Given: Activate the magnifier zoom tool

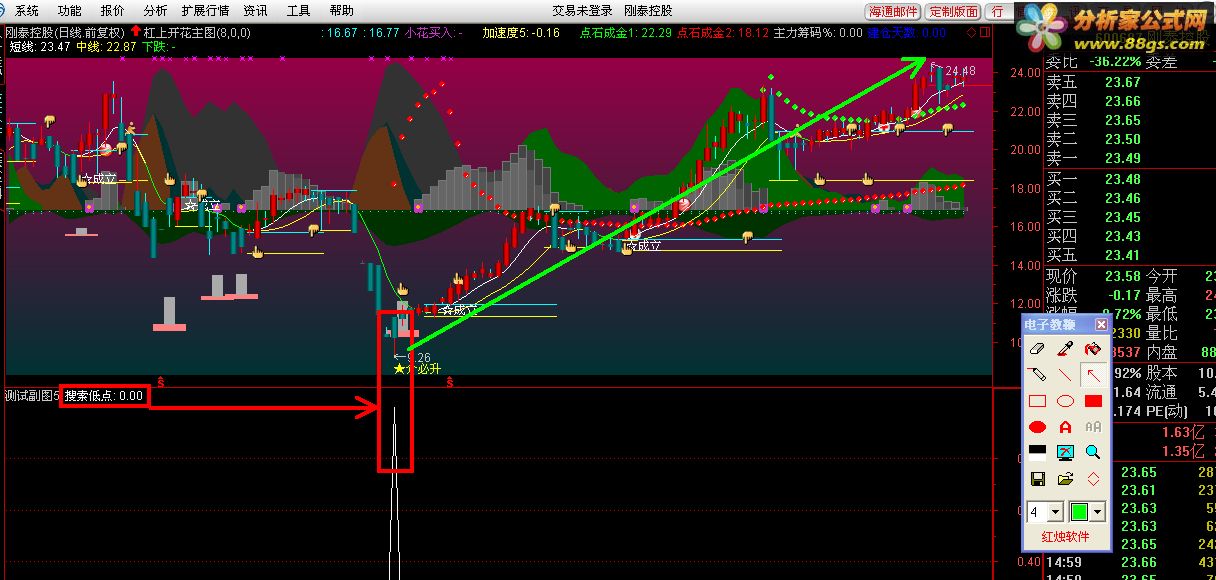Looking at the screenshot, I should click(x=1093, y=452).
